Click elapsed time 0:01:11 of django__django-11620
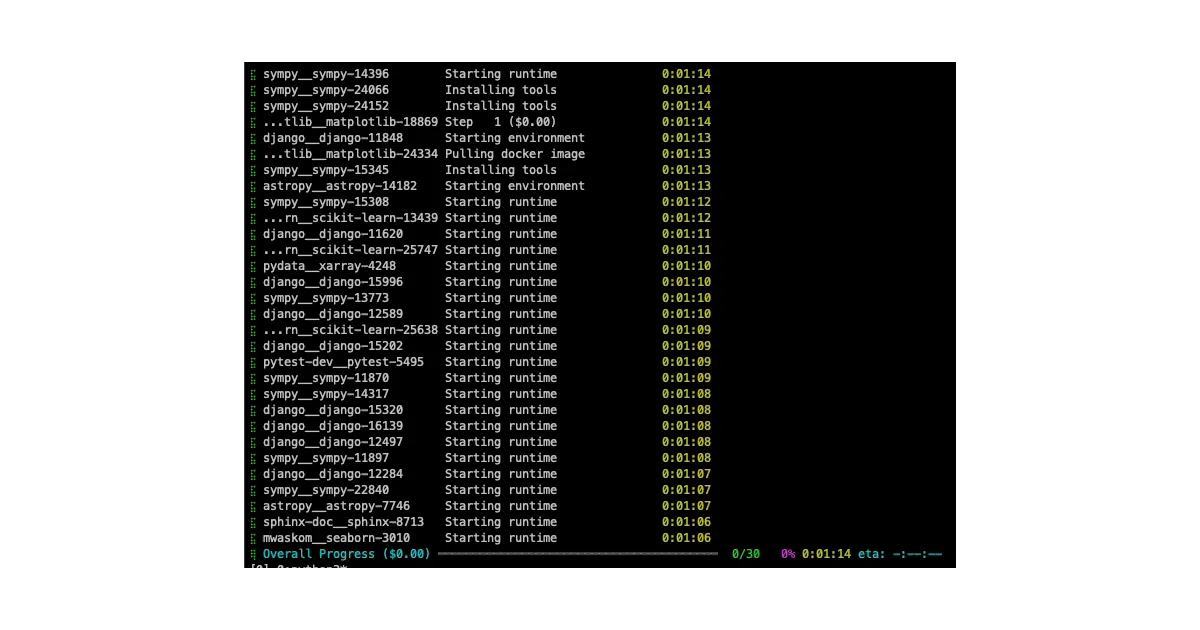Screen dimensions: 1200x630 pyautogui.click(x=686, y=234)
